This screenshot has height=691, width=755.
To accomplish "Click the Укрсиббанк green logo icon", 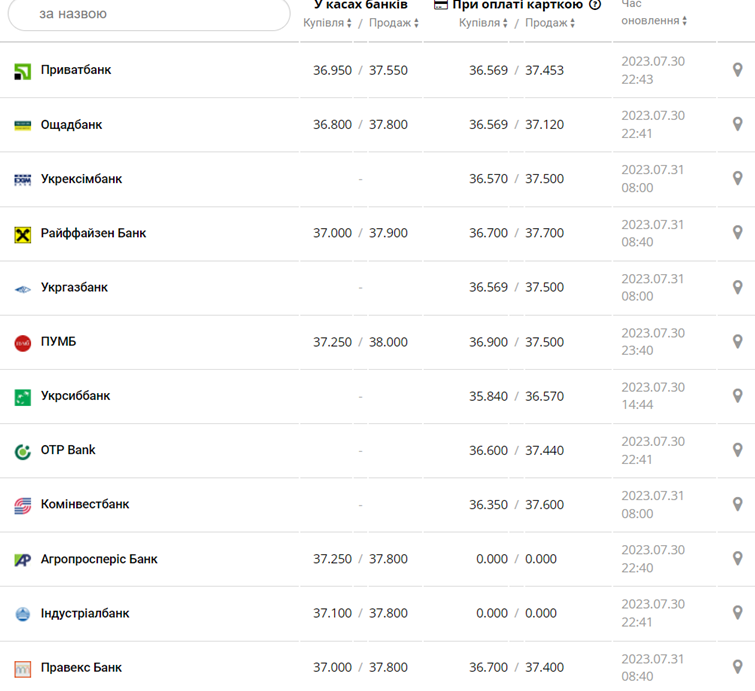I will pyautogui.click(x=23, y=397).
